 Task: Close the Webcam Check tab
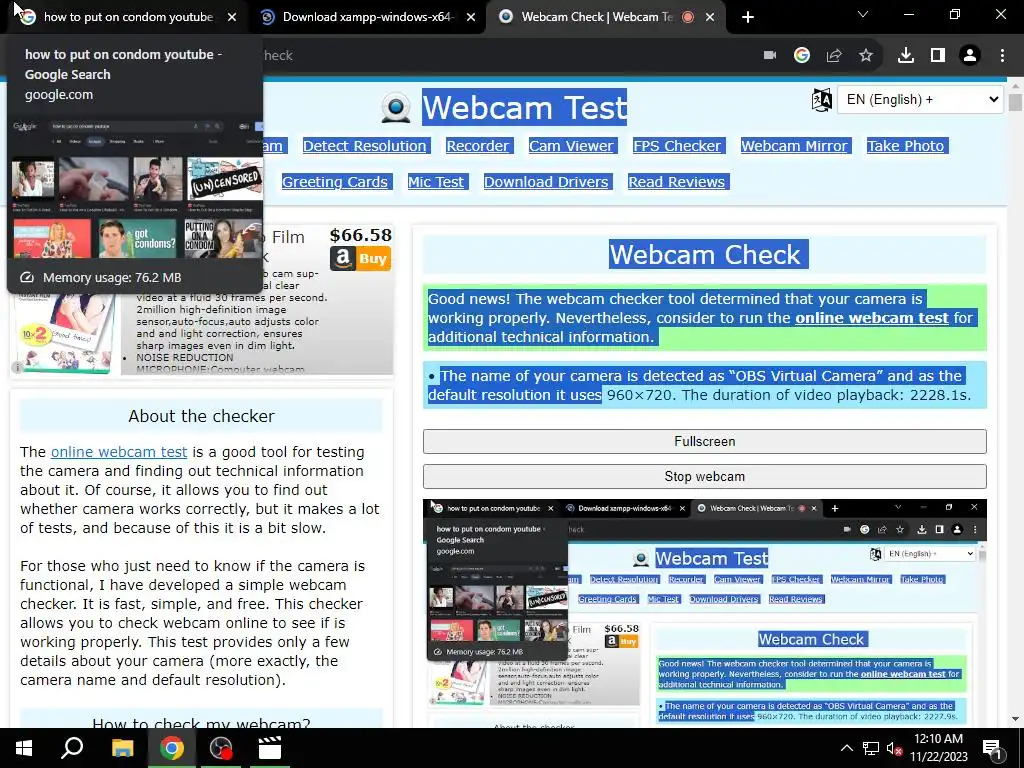coord(710,17)
